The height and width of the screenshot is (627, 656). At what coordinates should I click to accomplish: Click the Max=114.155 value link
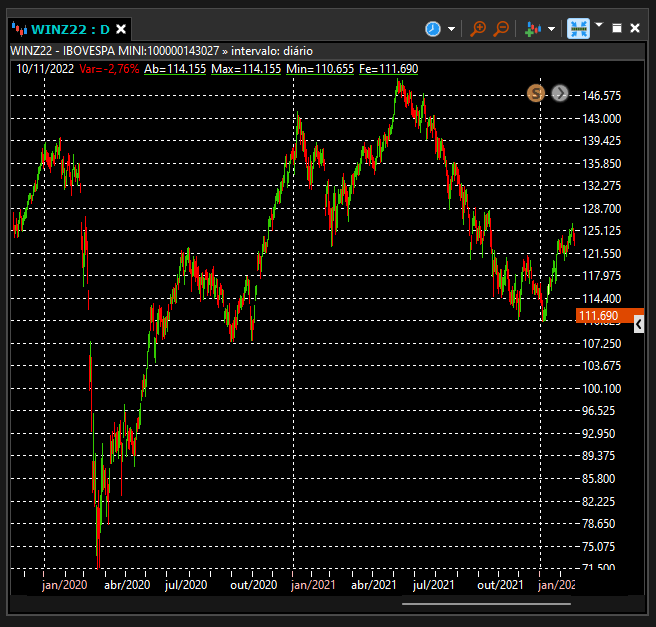246,69
